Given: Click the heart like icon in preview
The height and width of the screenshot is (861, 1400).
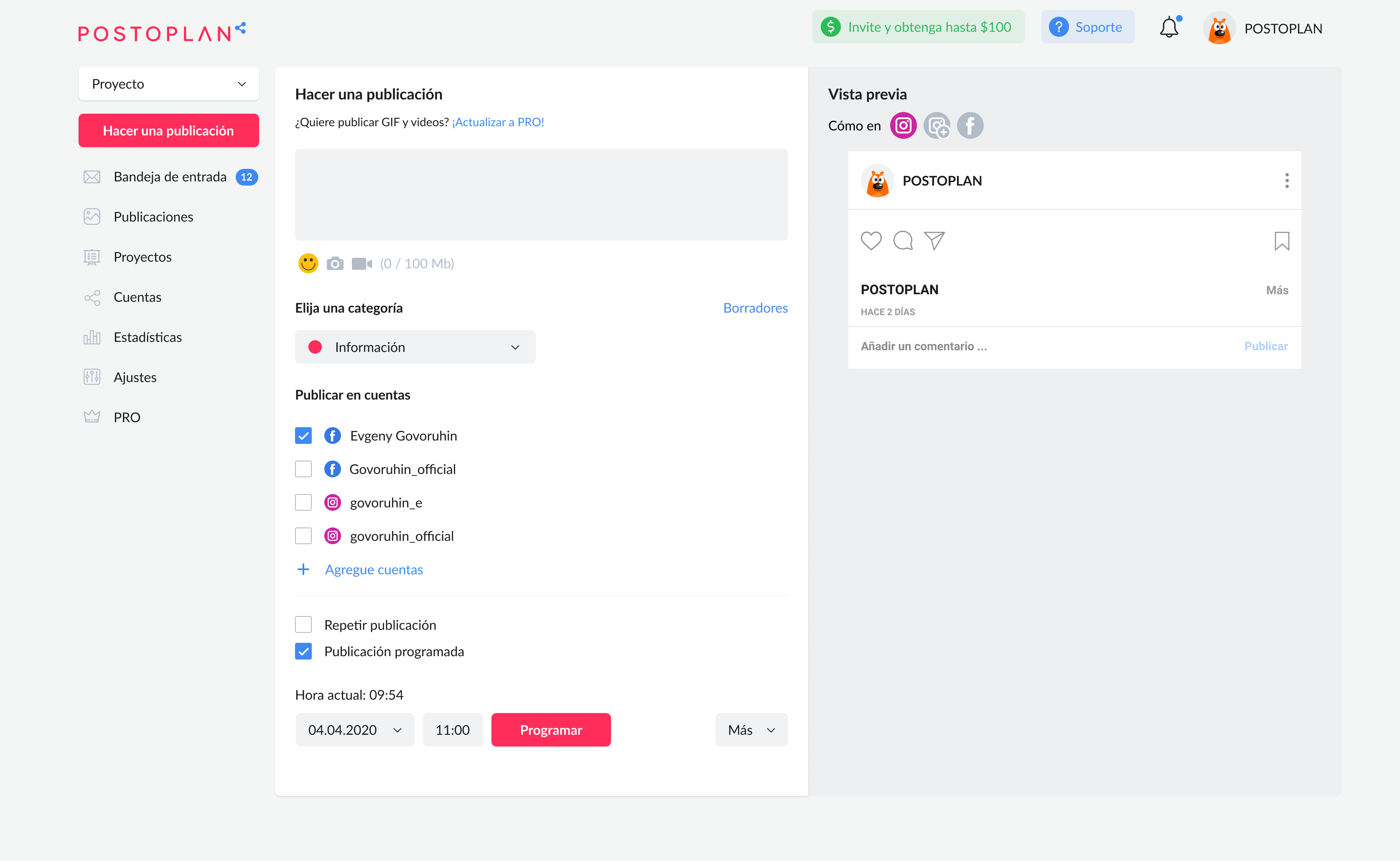Looking at the screenshot, I should pos(871,240).
